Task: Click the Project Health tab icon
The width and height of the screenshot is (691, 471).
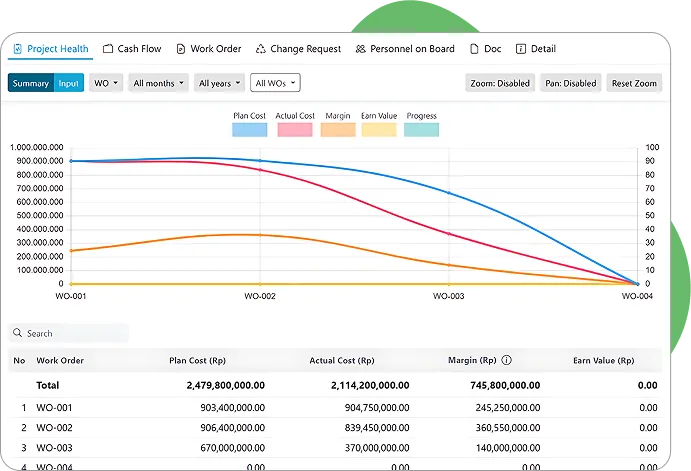Action: click(x=18, y=49)
